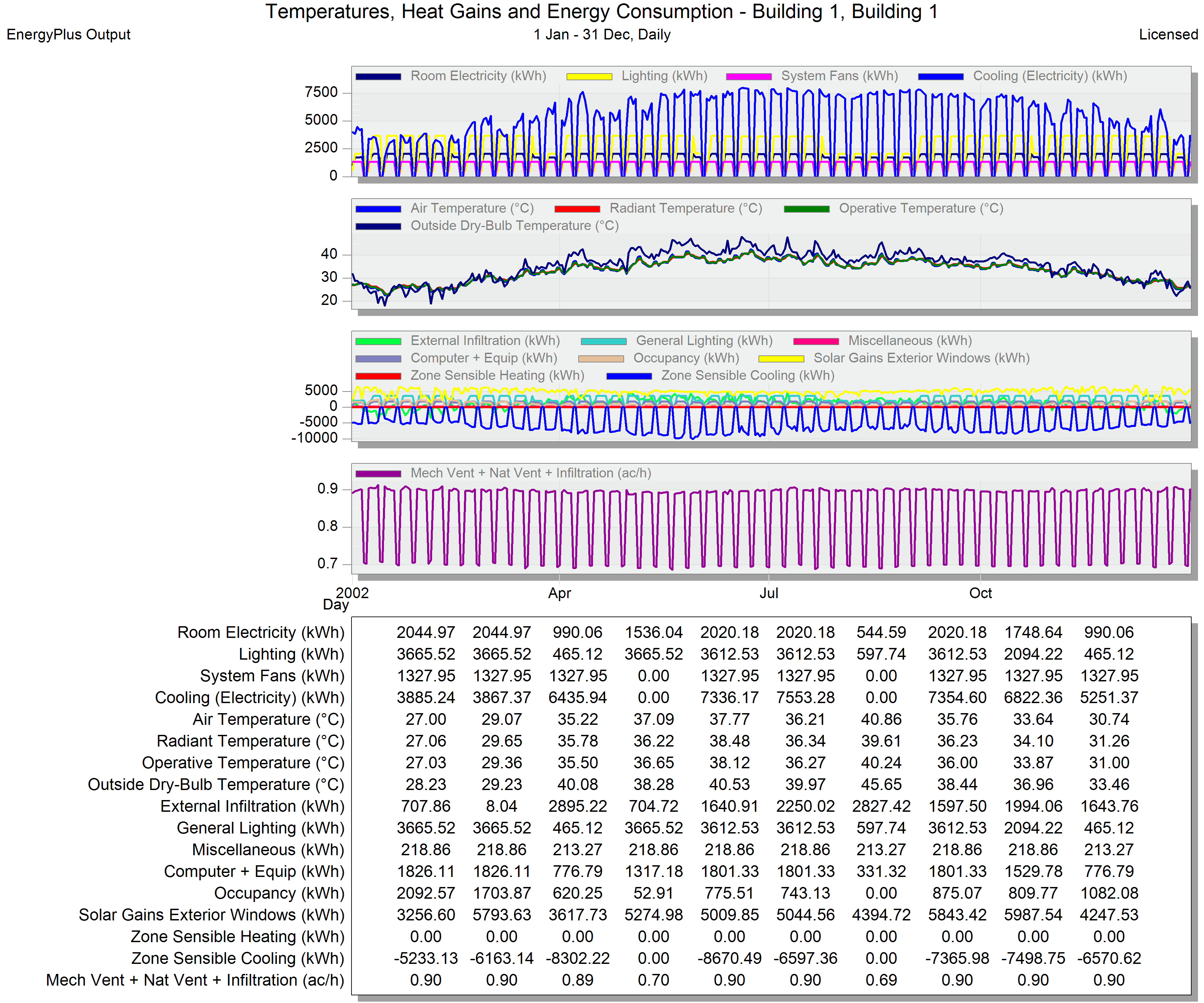
Task: Click the Outside Dry-Bulb Temperature legend swatch
Action: tap(378, 226)
